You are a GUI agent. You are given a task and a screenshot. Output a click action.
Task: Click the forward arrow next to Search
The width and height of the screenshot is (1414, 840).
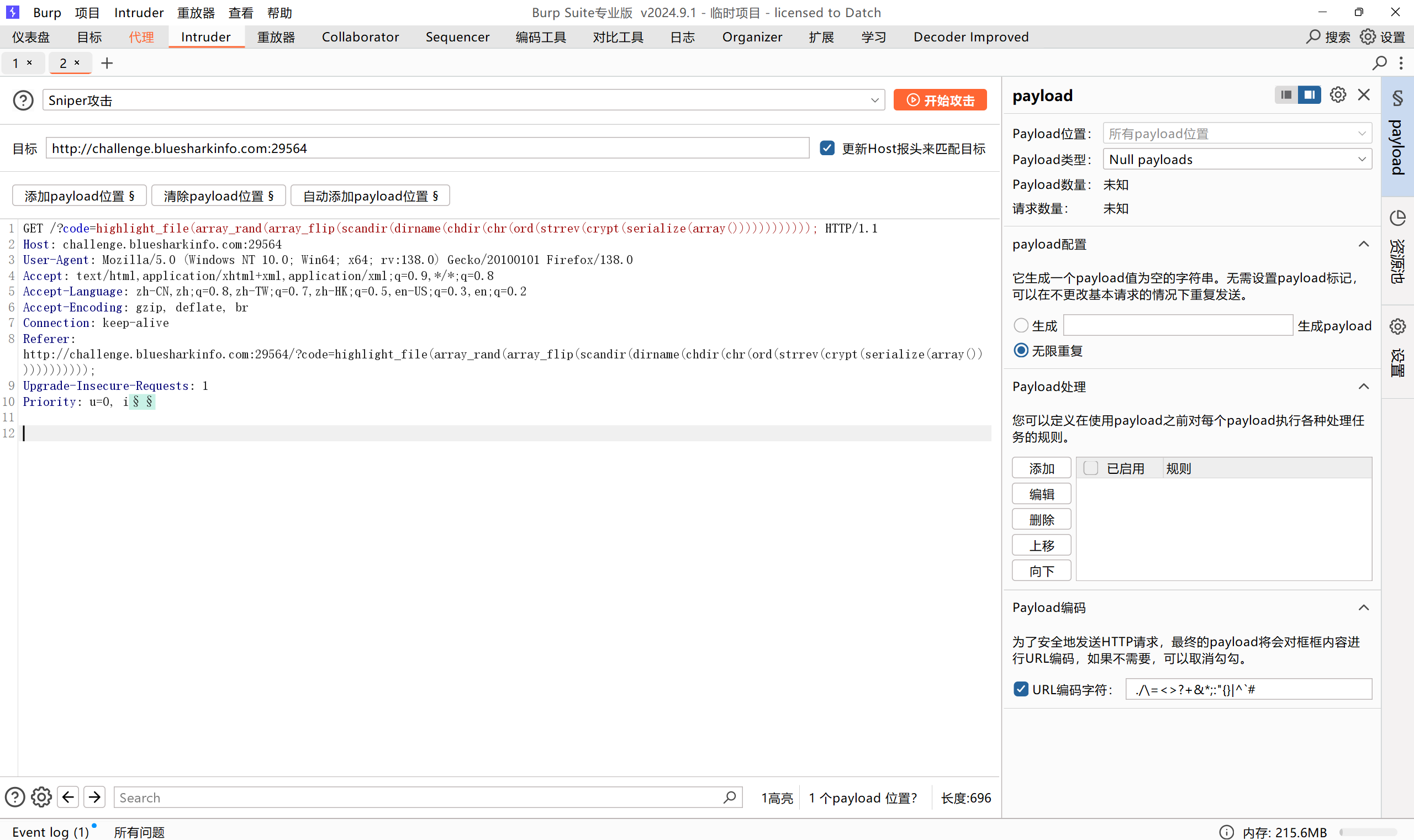pos(94,797)
